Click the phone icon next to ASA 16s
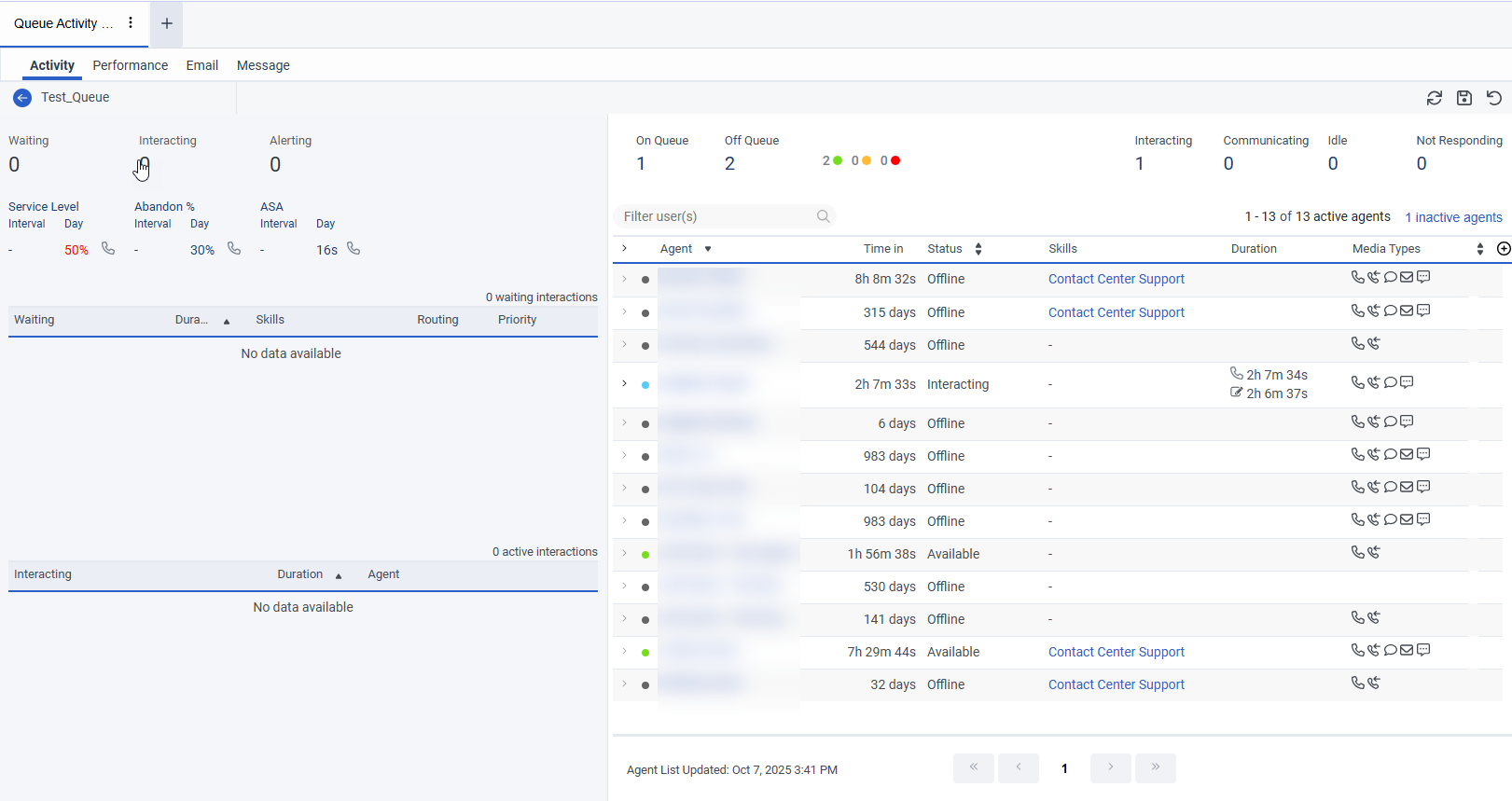This screenshot has height=801, width=1512. [354, 249]
